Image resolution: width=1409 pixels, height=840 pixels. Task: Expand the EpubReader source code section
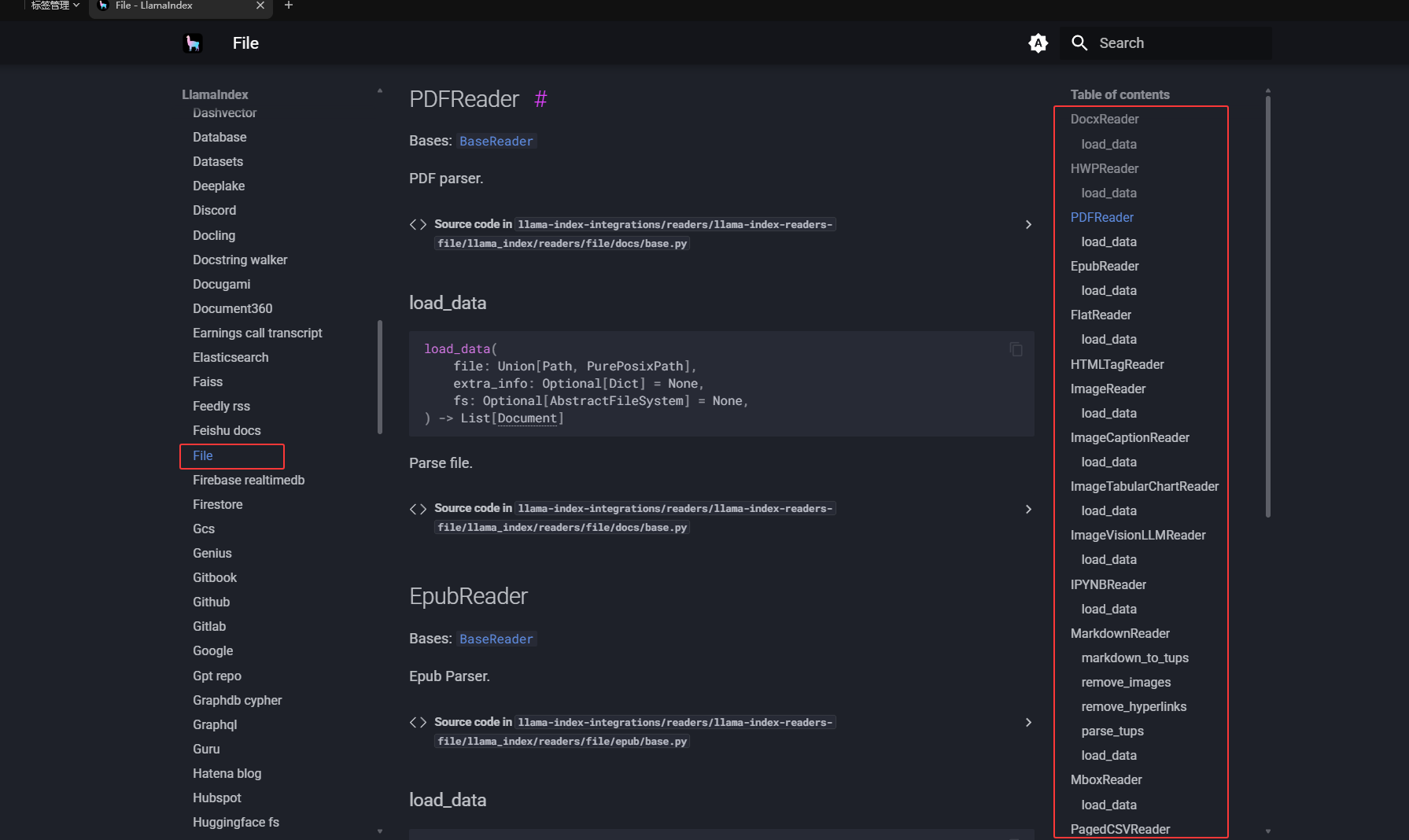coord(1028,723)
